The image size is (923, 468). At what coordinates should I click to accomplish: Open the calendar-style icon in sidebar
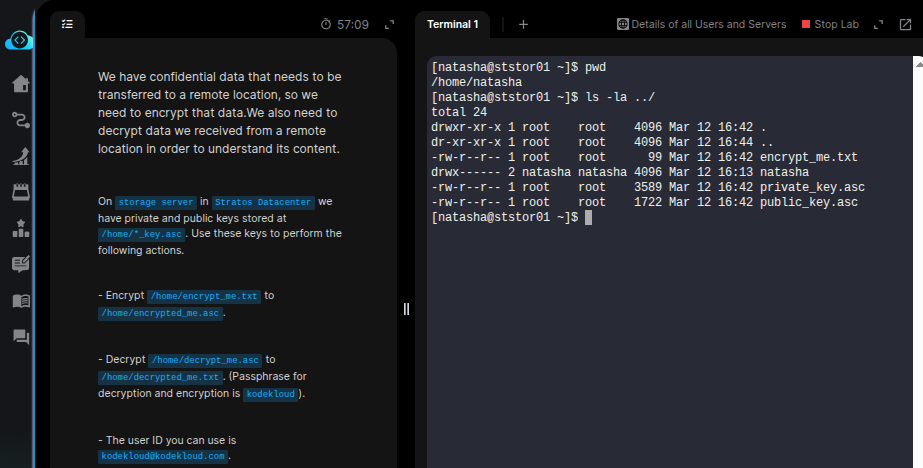click(x=20, y=191)
